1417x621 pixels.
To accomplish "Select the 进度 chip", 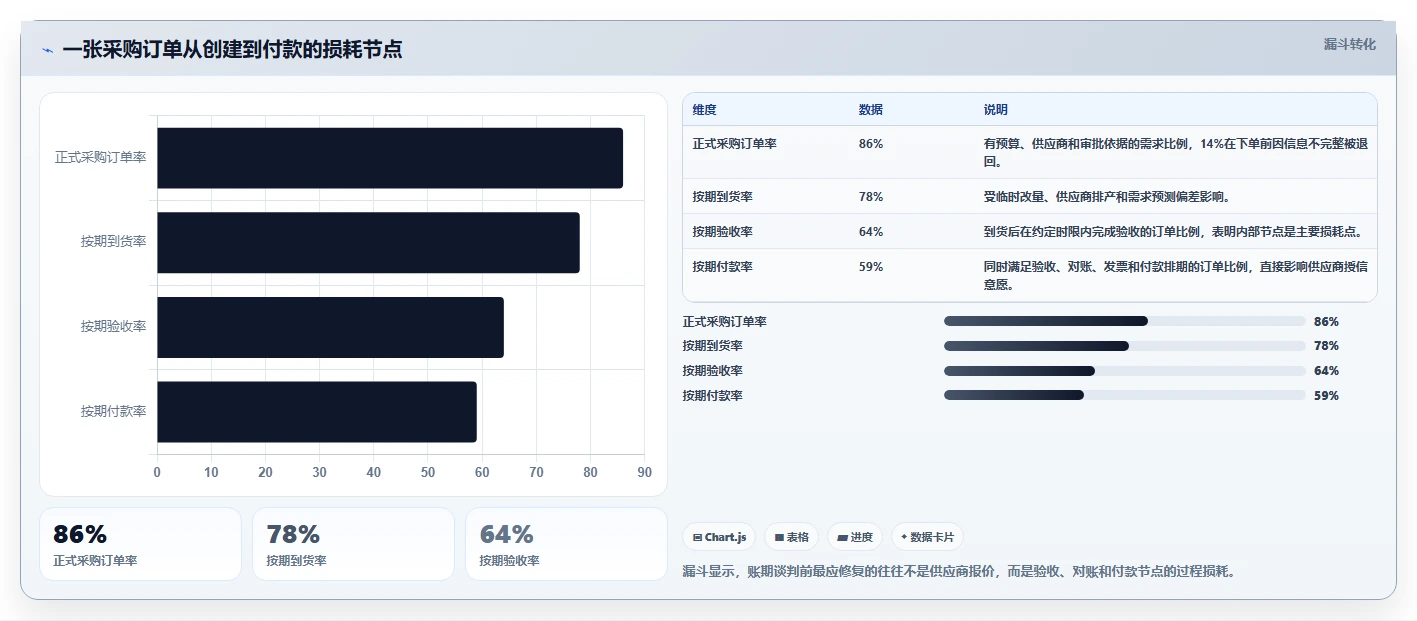I will pyautogui.click(x=855, y=537).
